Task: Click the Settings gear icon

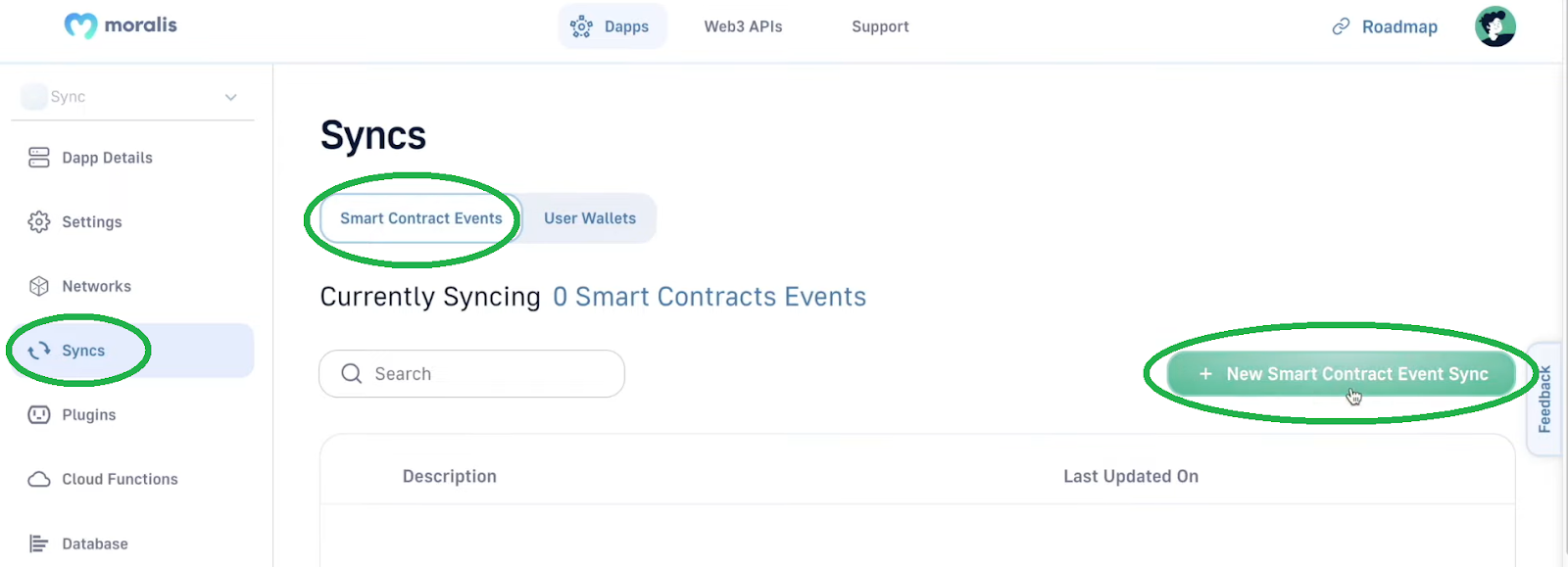Action: click(x=39, y=222)
